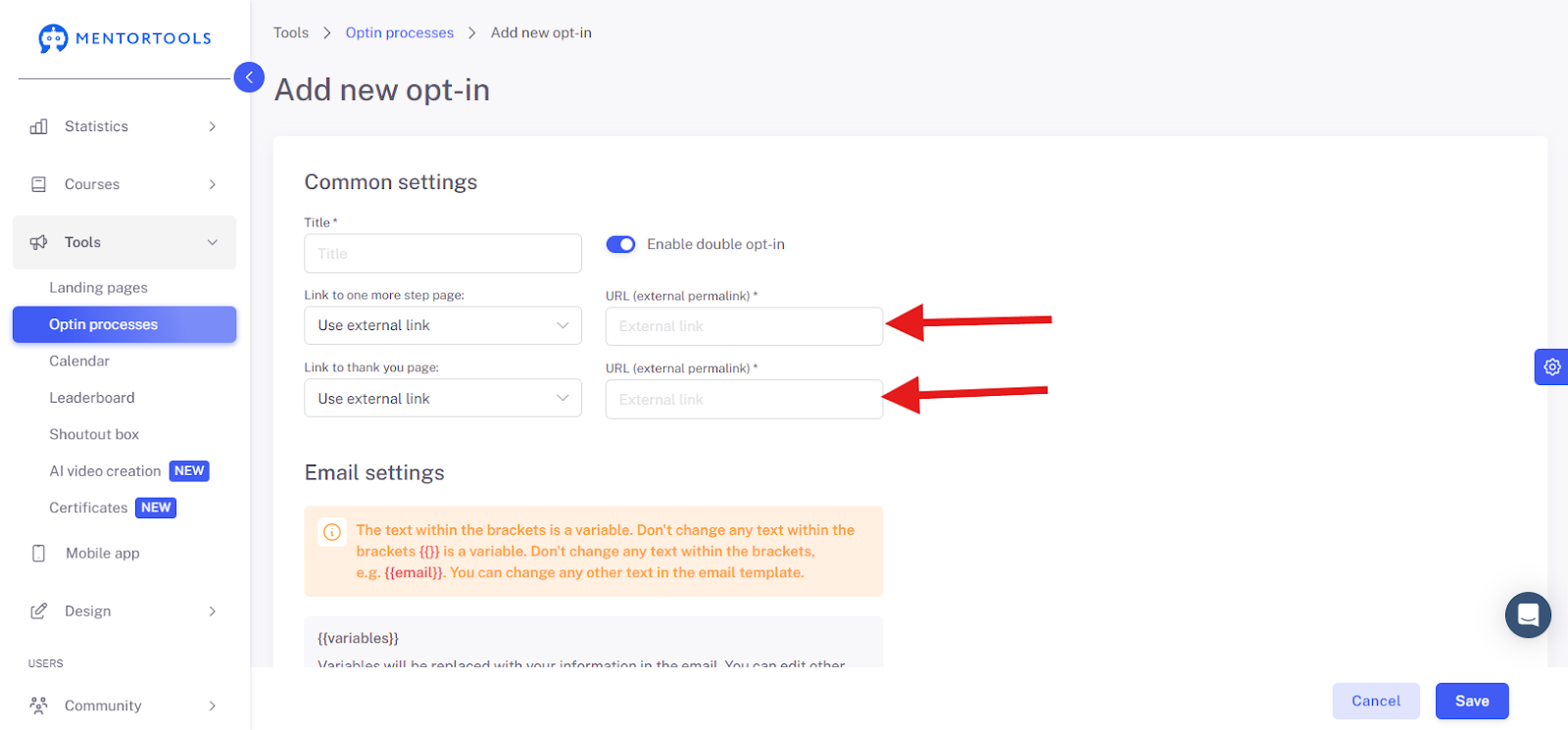
Task: Expand the Design menu chevron
Action: [213, 611]
